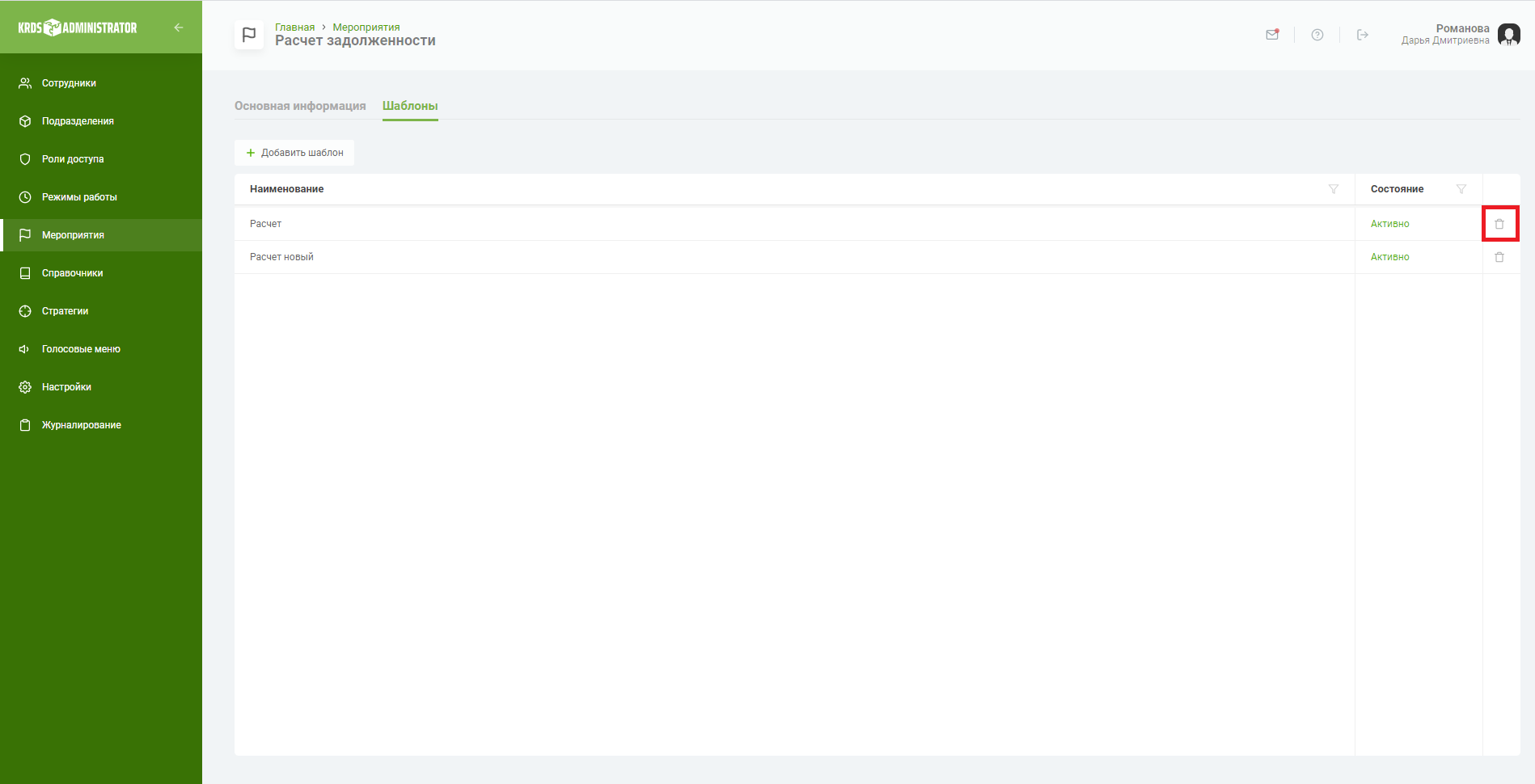Navigate to Стратегии

tap(101, 311)
